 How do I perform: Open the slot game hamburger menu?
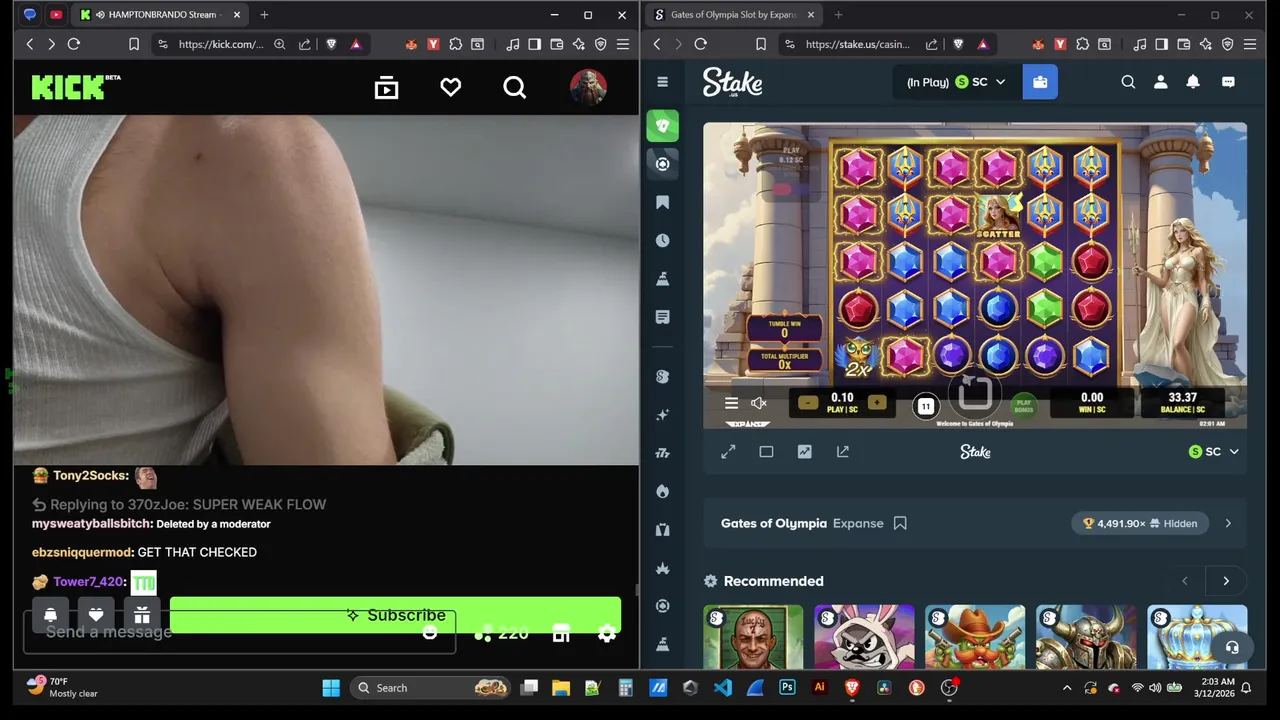731,403
